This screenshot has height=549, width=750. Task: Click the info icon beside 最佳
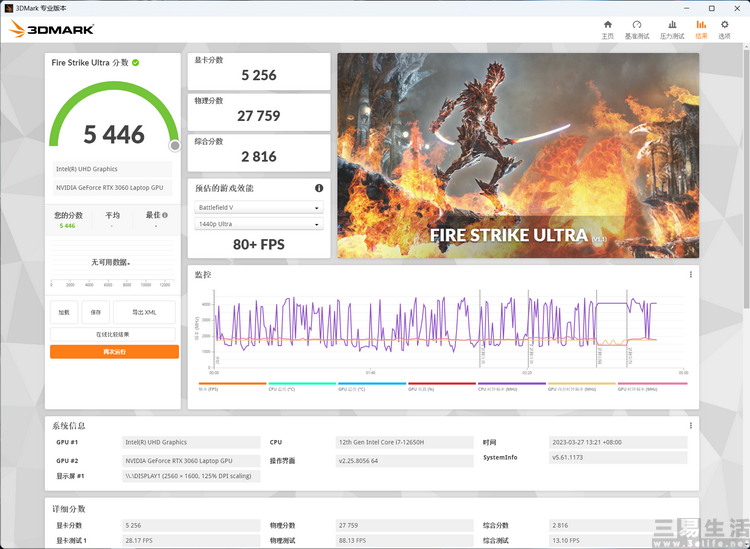tap(165, 215)
